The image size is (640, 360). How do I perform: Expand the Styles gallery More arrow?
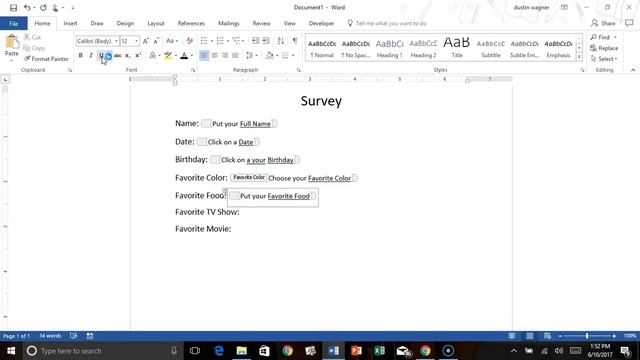pos(579,58)
